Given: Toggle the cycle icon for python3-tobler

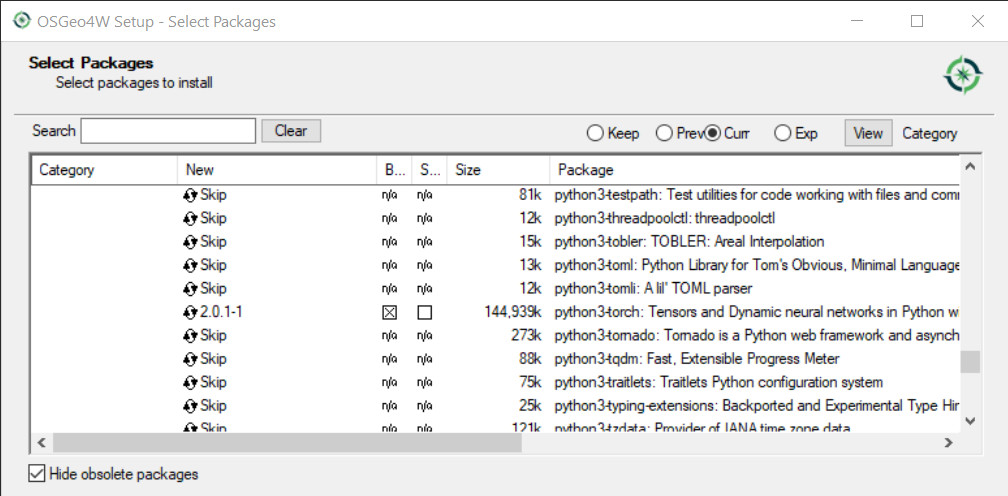Looking at the screenshot, I should tap(190, 242).
